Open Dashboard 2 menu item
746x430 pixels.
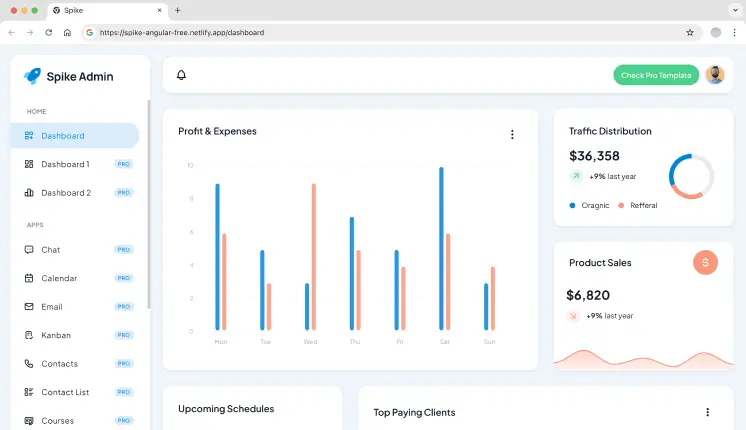tap(75, 193)
